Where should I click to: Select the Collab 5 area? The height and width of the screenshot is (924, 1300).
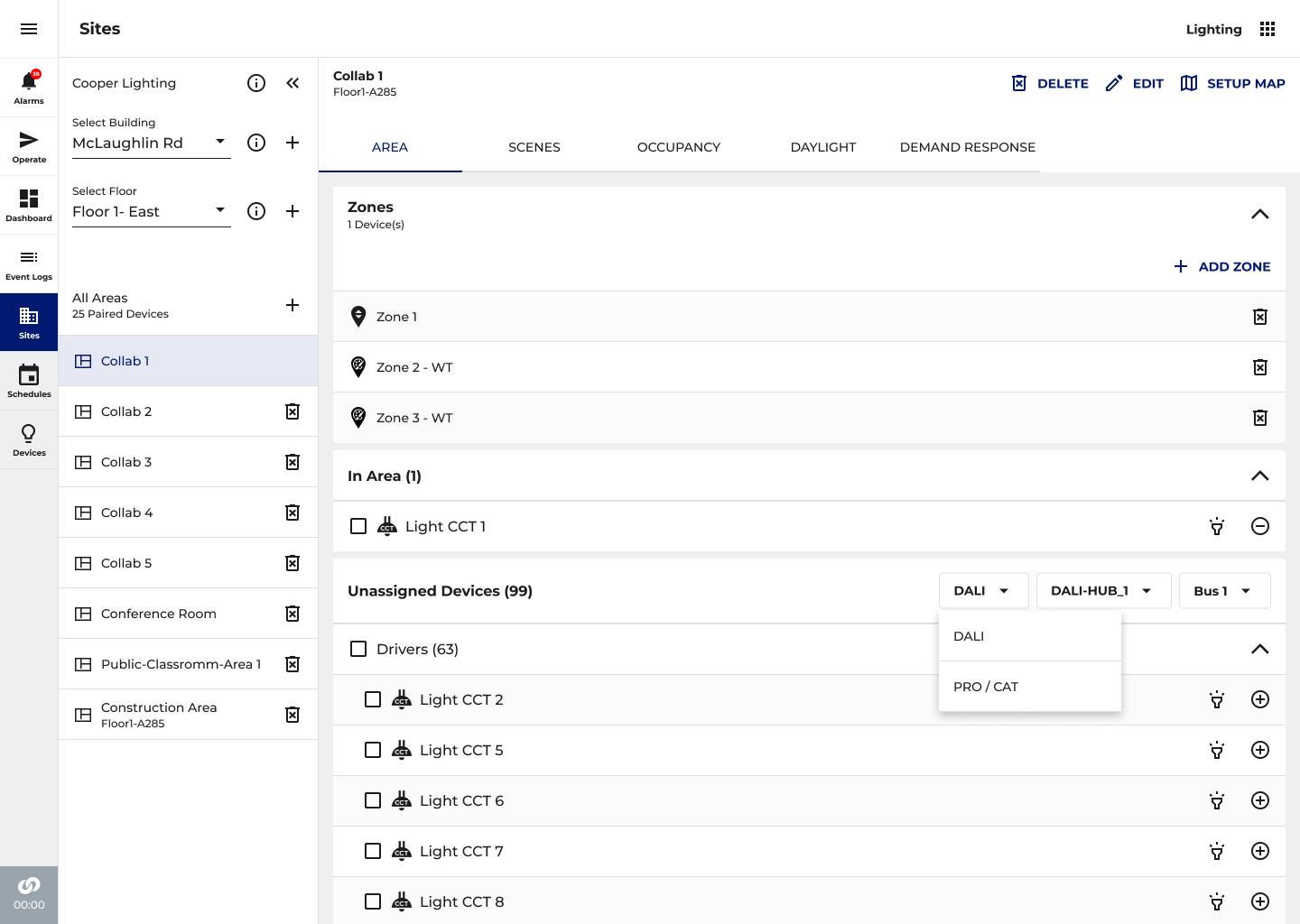188,563
